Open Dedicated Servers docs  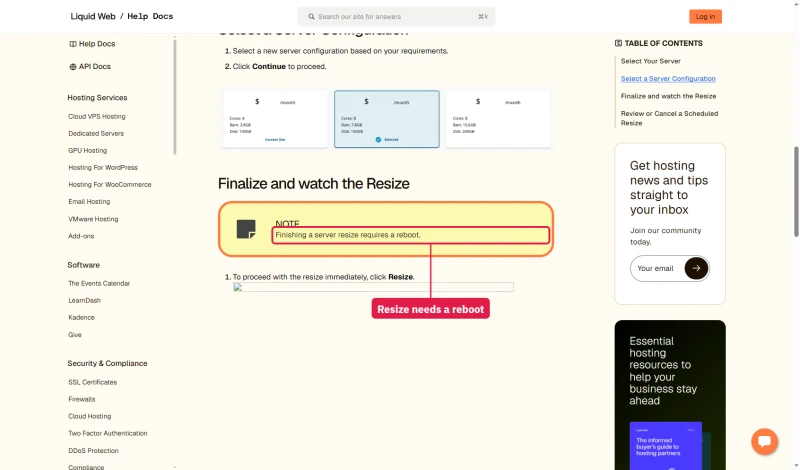click(96, 134)
